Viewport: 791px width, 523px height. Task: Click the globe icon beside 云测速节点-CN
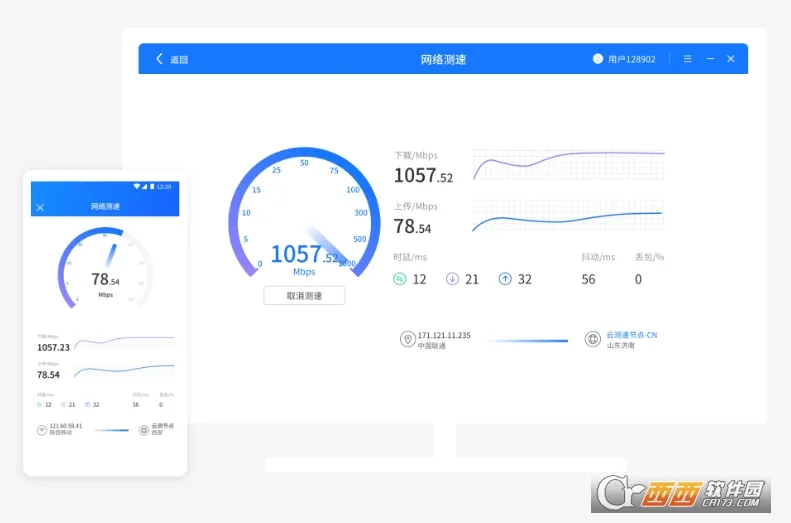pos(592,340)
